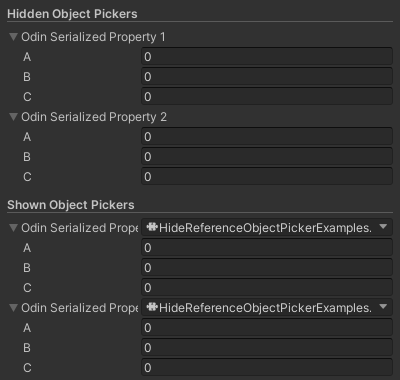Image resolution: width=400 pixels, height=380 pixels.
Task: Click dropdown arrow of first object picker
Action: pos(383,227)
